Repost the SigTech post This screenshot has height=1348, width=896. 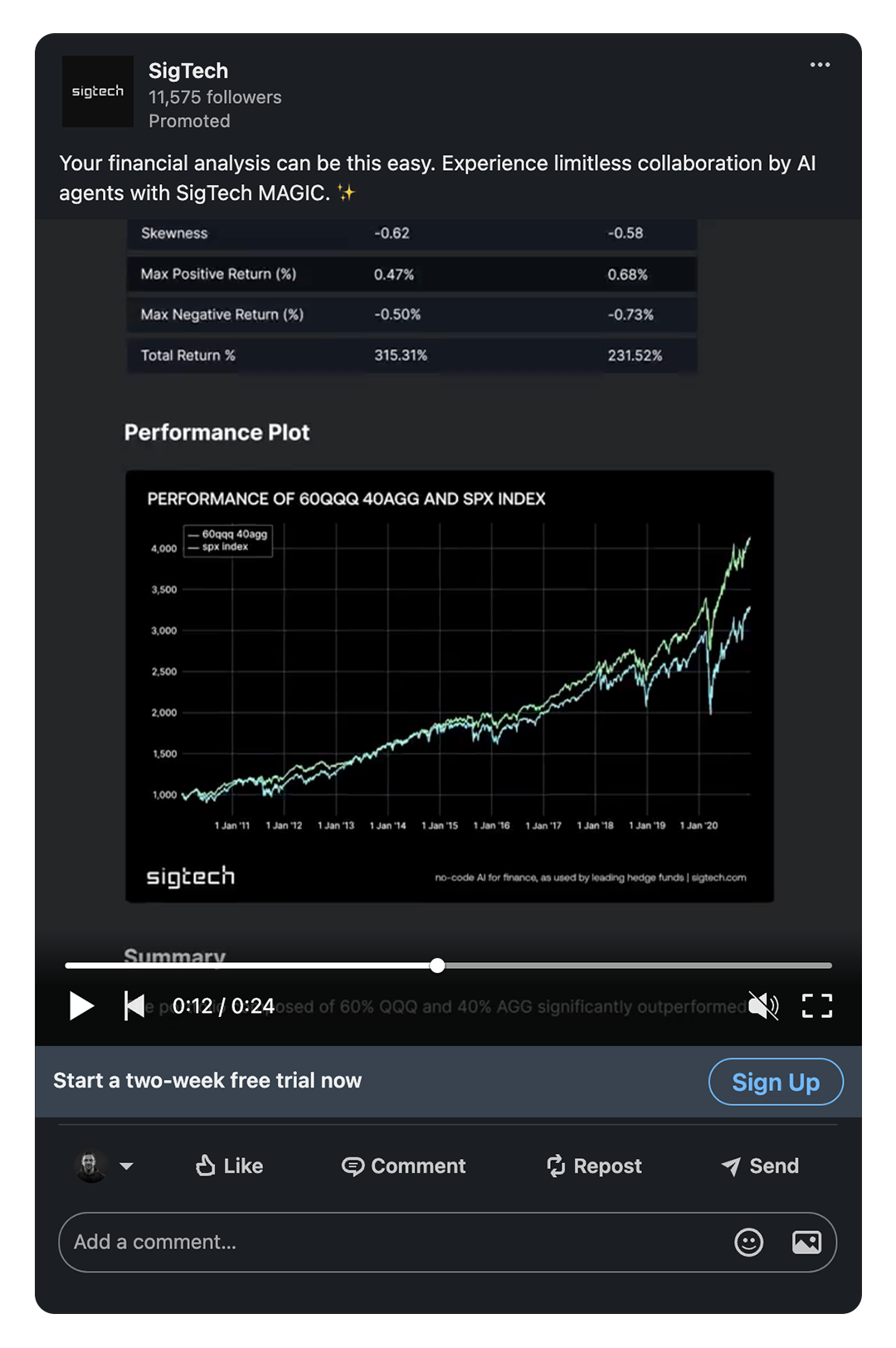[594, 1166]
